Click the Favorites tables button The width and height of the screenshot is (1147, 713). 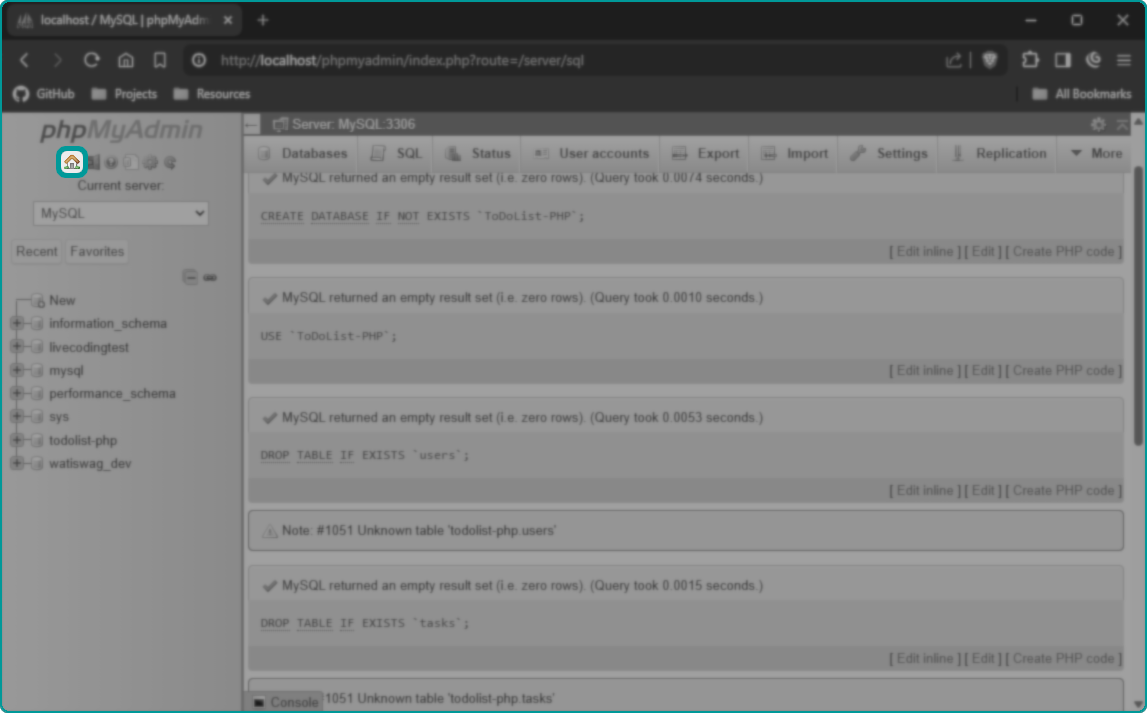pyautogui.click(x=97, y=252)
